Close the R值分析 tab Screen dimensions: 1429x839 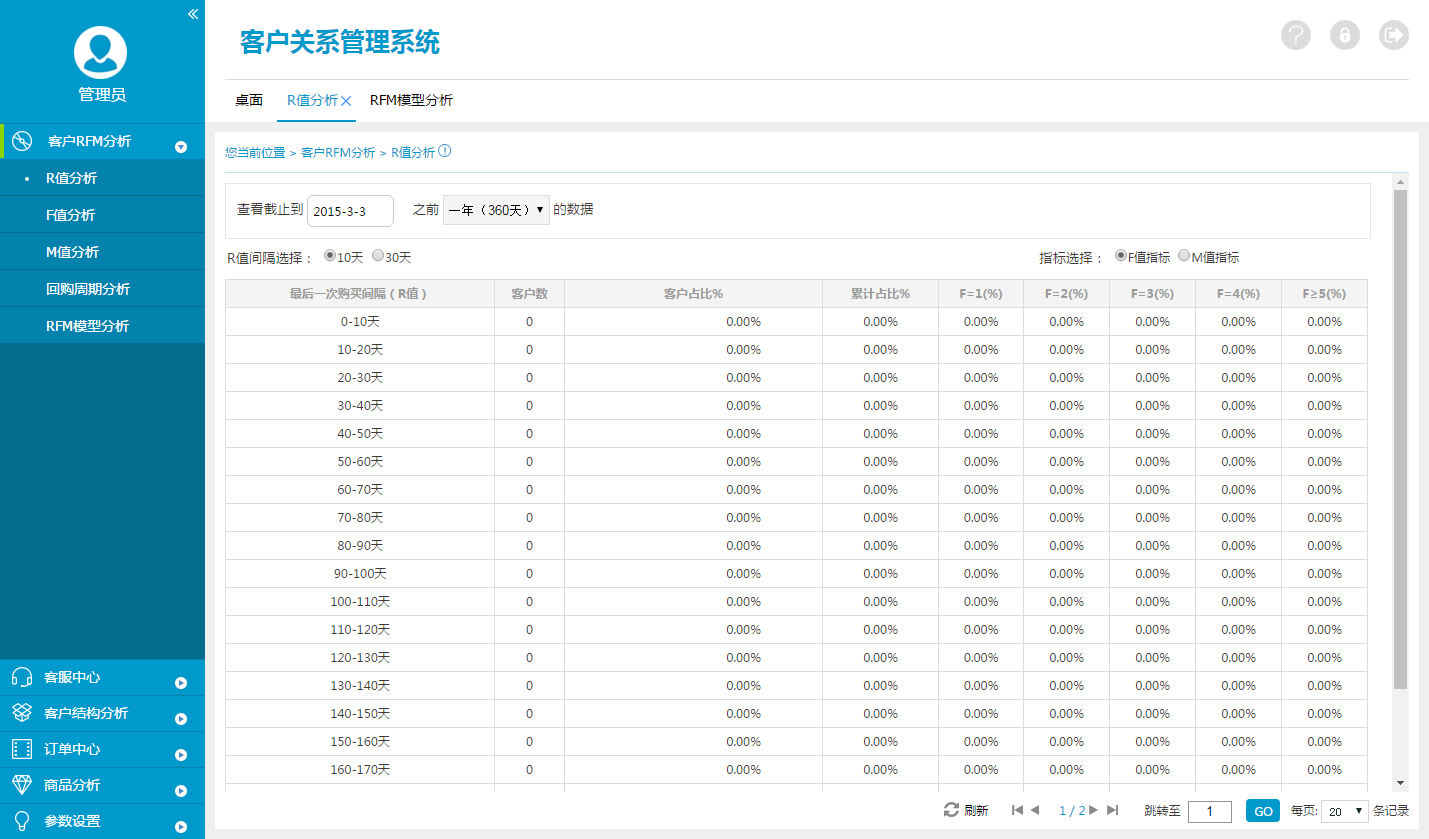pos(346,101)
